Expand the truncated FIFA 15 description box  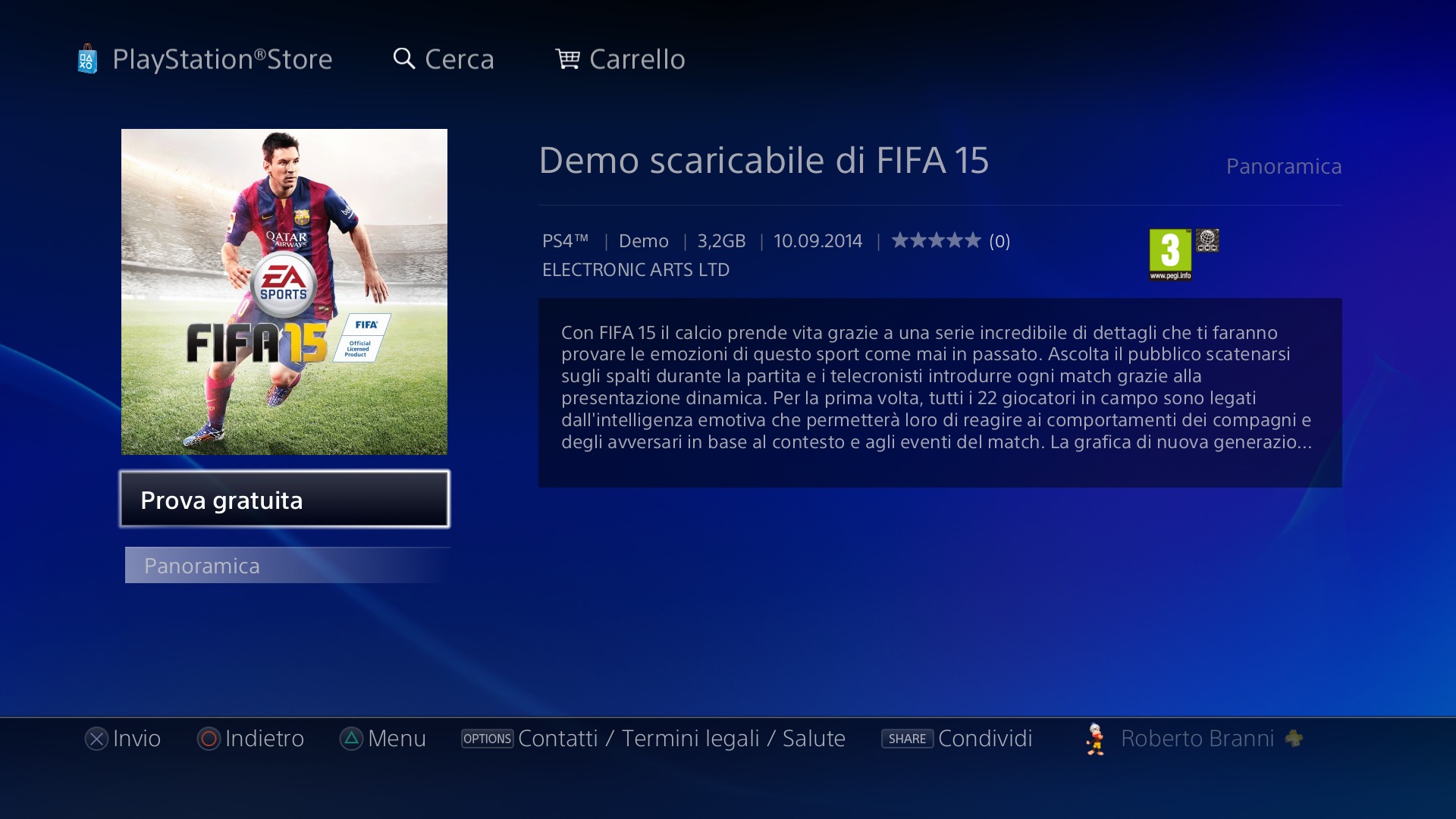tap(940, 393)
